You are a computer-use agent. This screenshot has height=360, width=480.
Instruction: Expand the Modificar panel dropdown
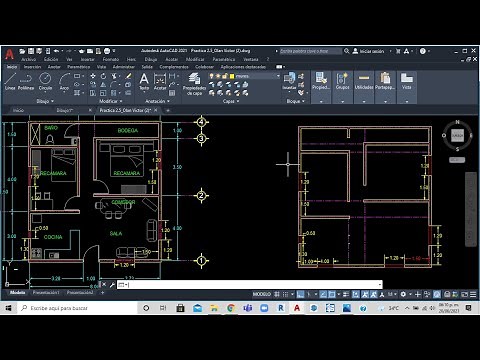pos(111,101)
